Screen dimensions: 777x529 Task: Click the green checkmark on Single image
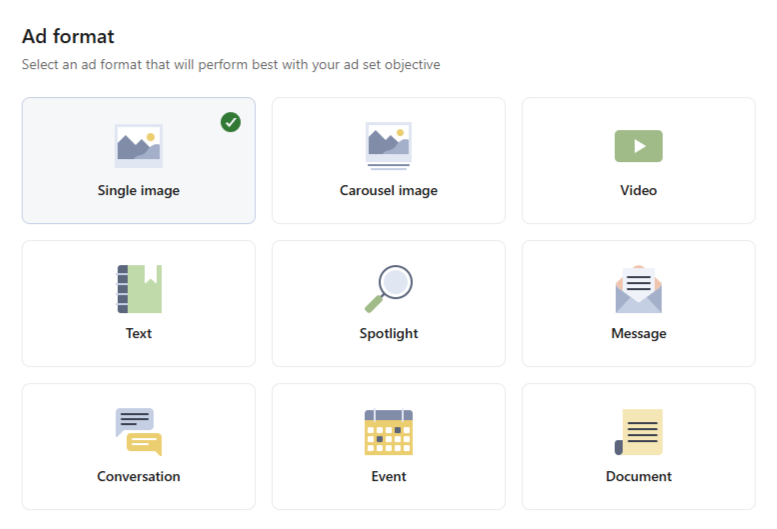[x=231, y=122]
